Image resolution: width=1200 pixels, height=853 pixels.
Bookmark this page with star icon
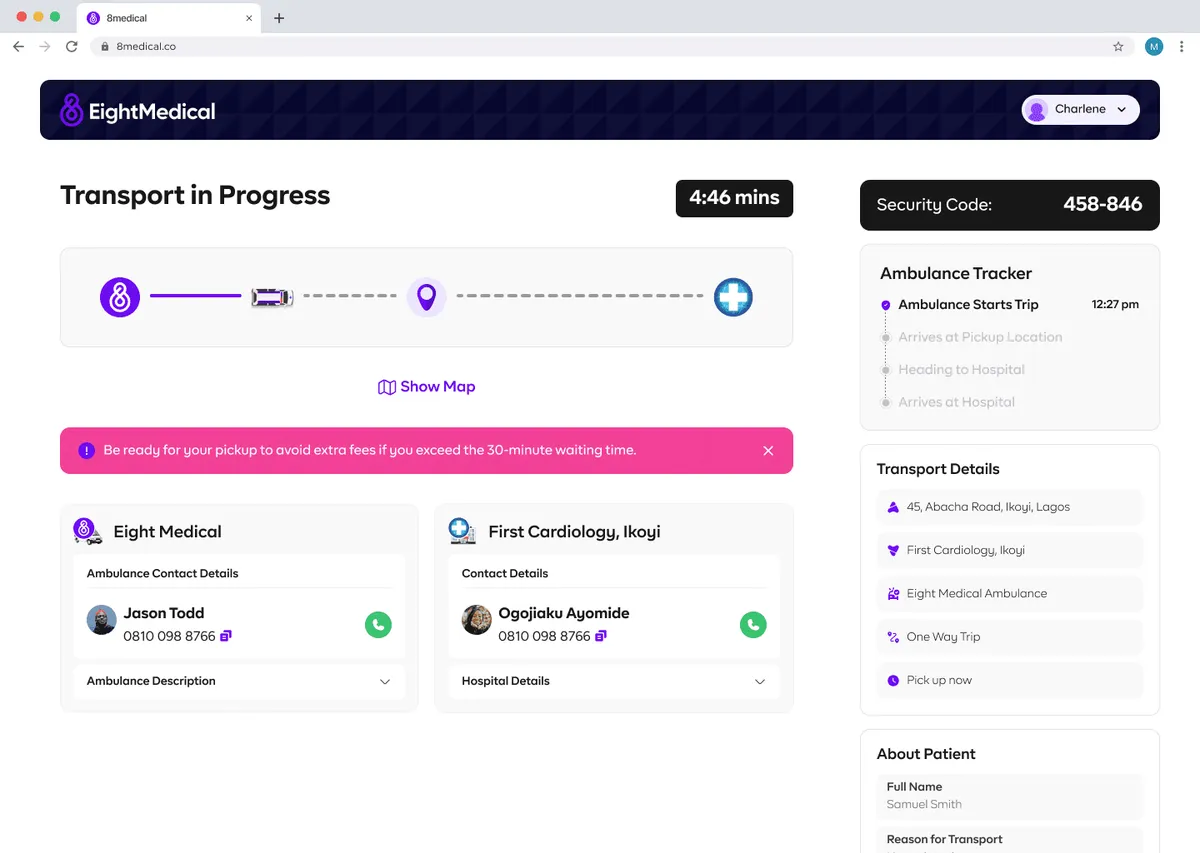[x=1118, y=46]
